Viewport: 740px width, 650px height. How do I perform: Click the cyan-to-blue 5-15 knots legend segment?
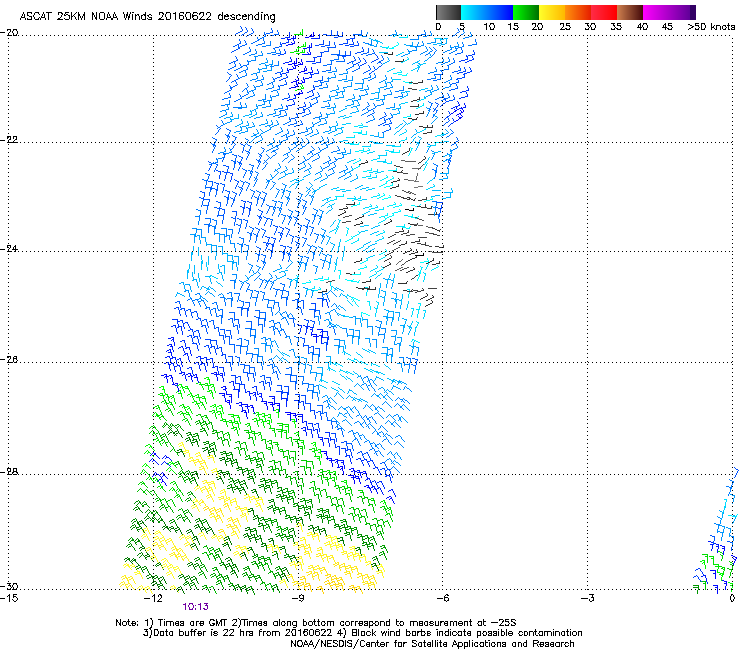click(487, 12)
